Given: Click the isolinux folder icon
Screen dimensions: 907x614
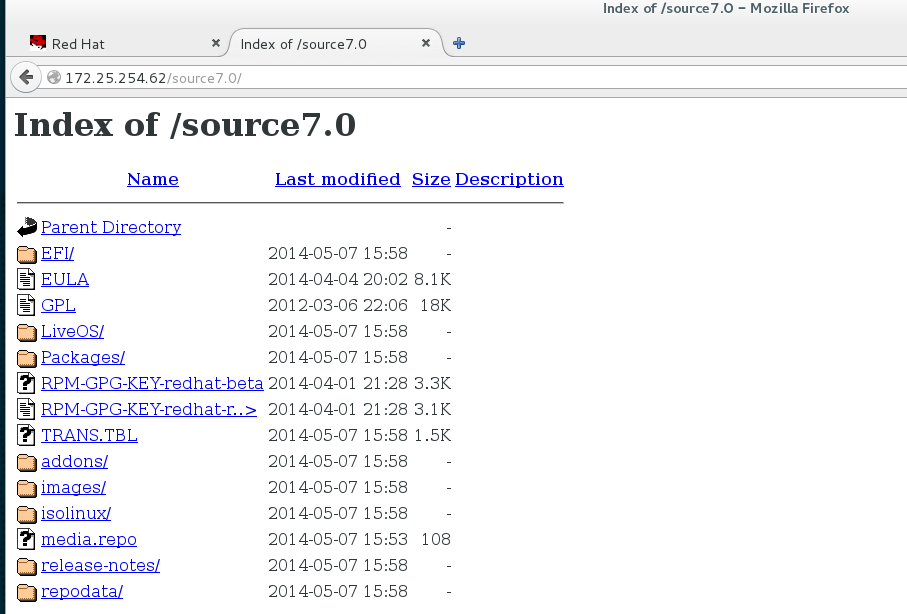Looking at the screenshot, I should 27,514.
